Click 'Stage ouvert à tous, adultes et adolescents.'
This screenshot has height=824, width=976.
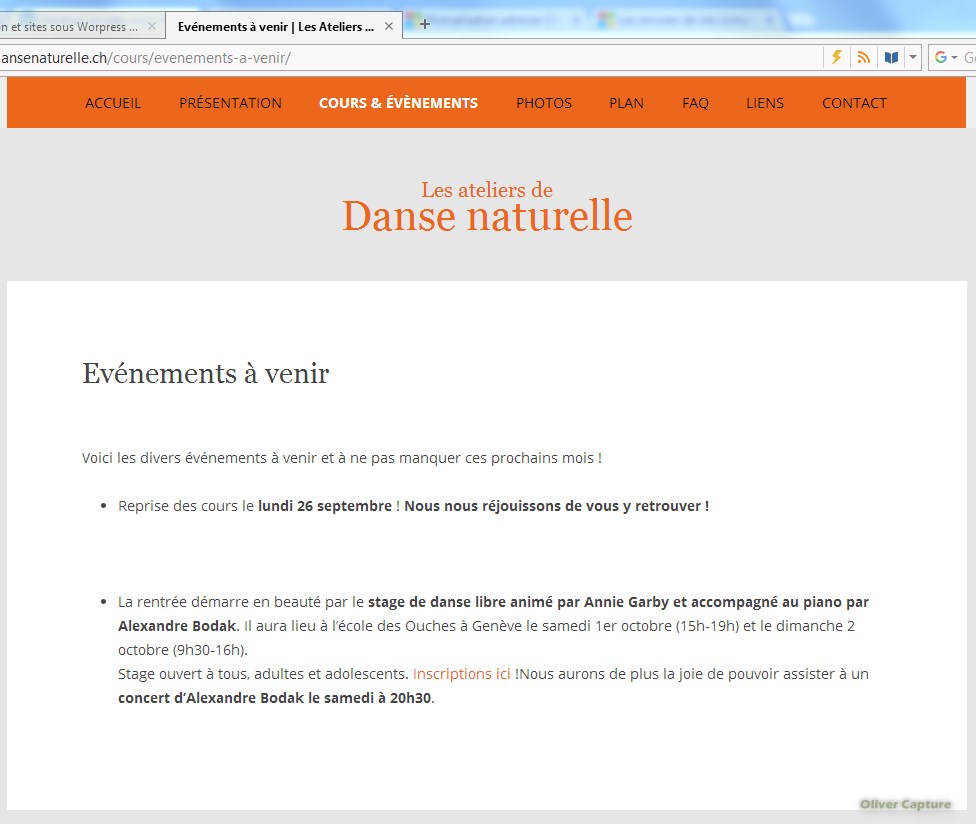[x=263, y=674]
